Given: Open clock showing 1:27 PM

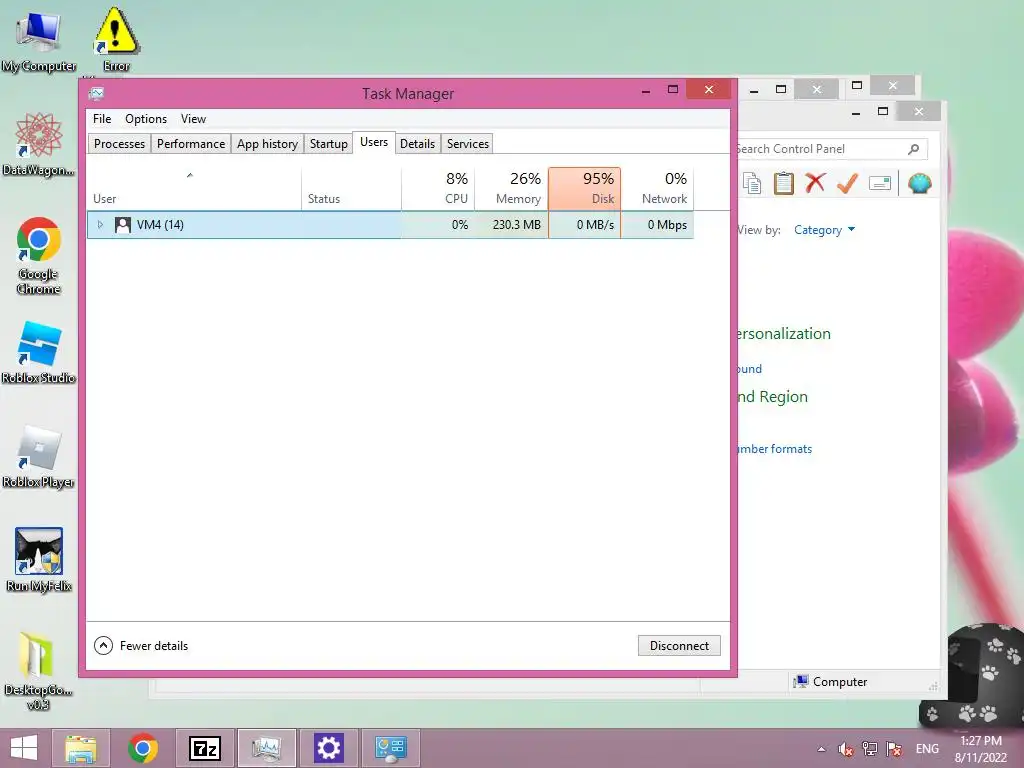Looking at the screenshot, I should coord(980,749).
